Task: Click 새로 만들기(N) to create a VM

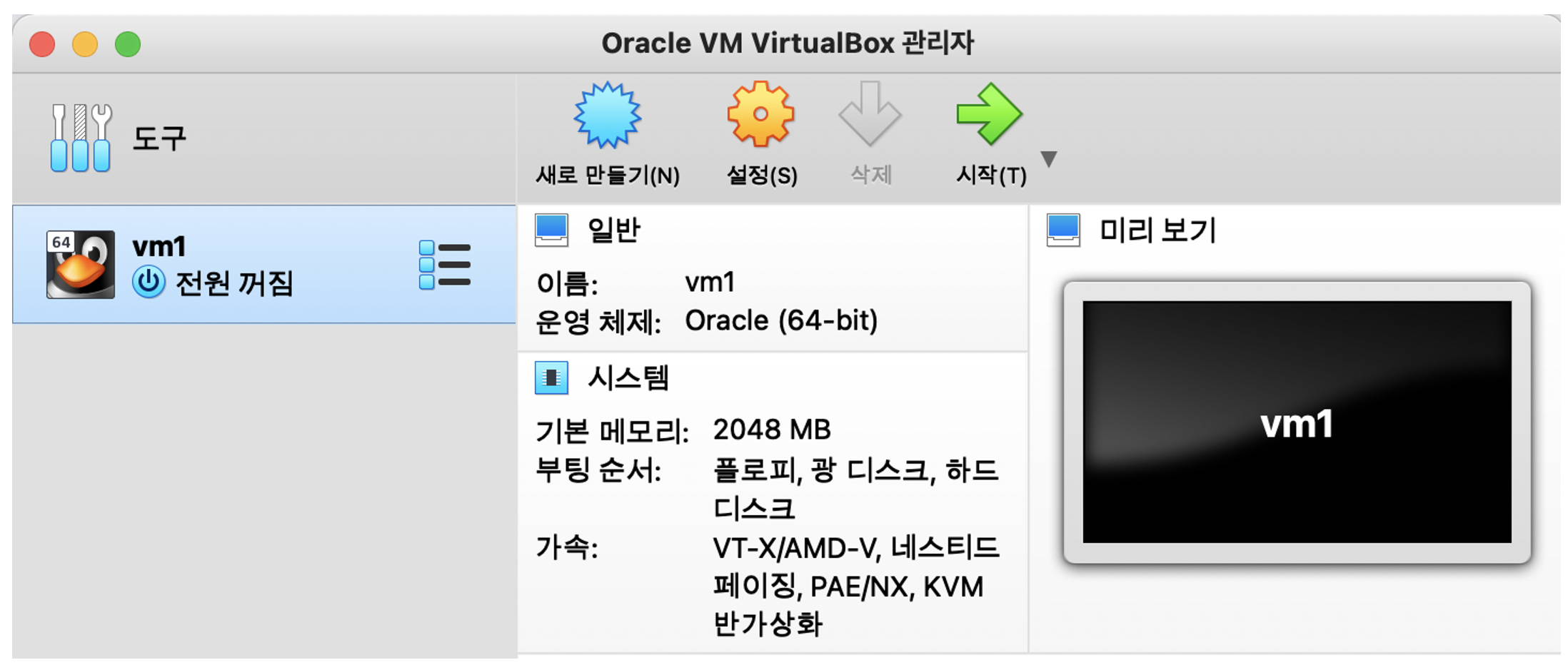Action: tap(608, 134)
